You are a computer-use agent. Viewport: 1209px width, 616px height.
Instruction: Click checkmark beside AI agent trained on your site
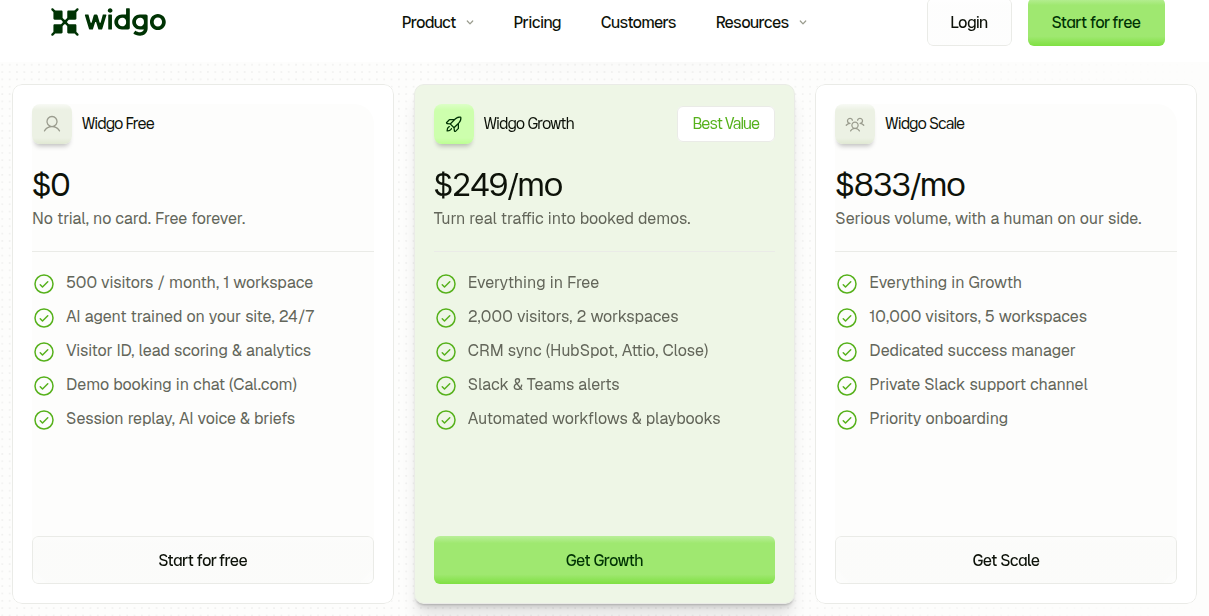coord(44,318)
